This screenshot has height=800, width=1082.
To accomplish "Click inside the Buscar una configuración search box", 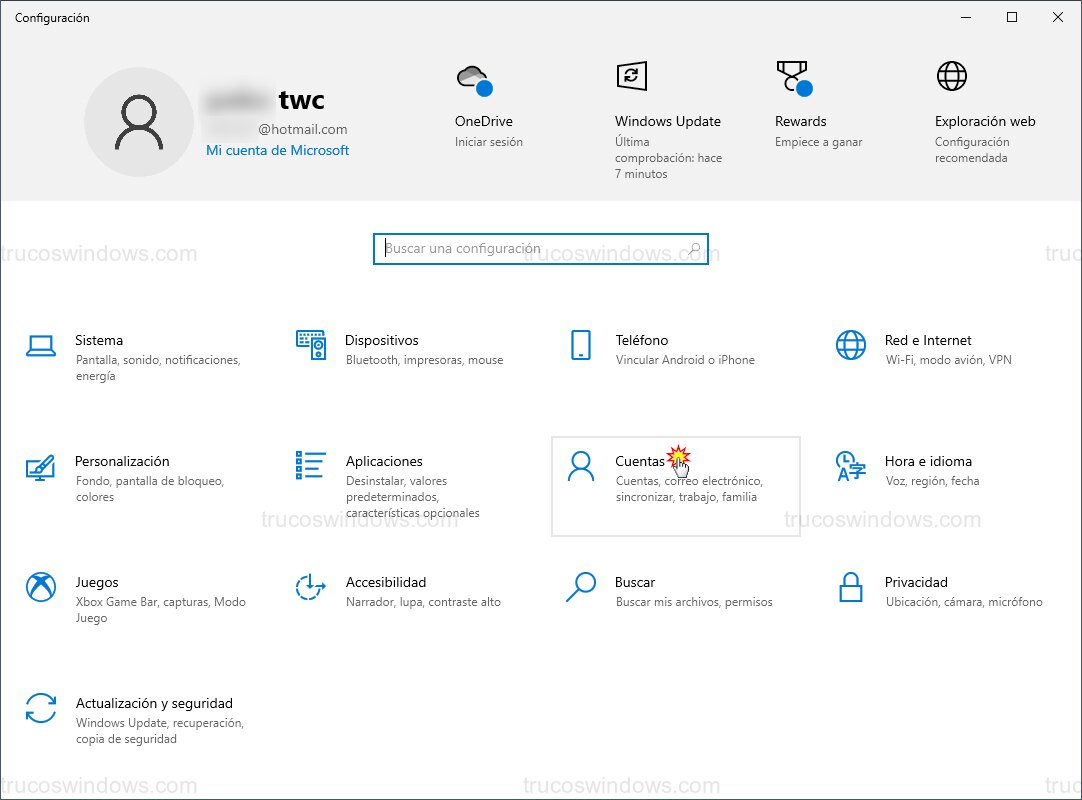I will point(540,248).
